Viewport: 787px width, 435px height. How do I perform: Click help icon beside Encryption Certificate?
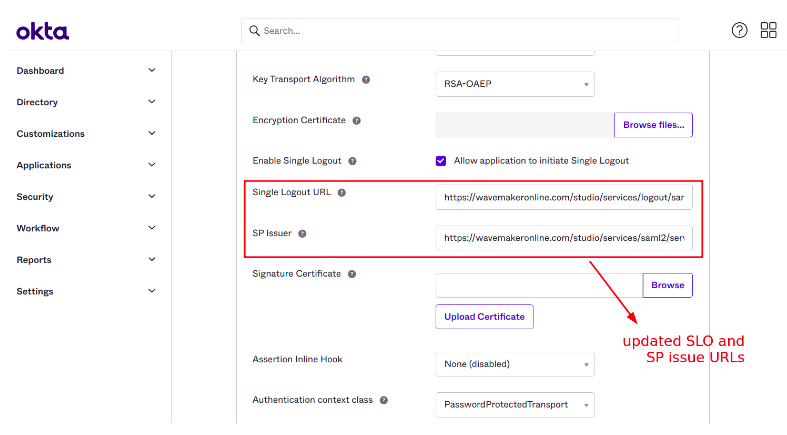pyautogui.click(x=357, y=121)
